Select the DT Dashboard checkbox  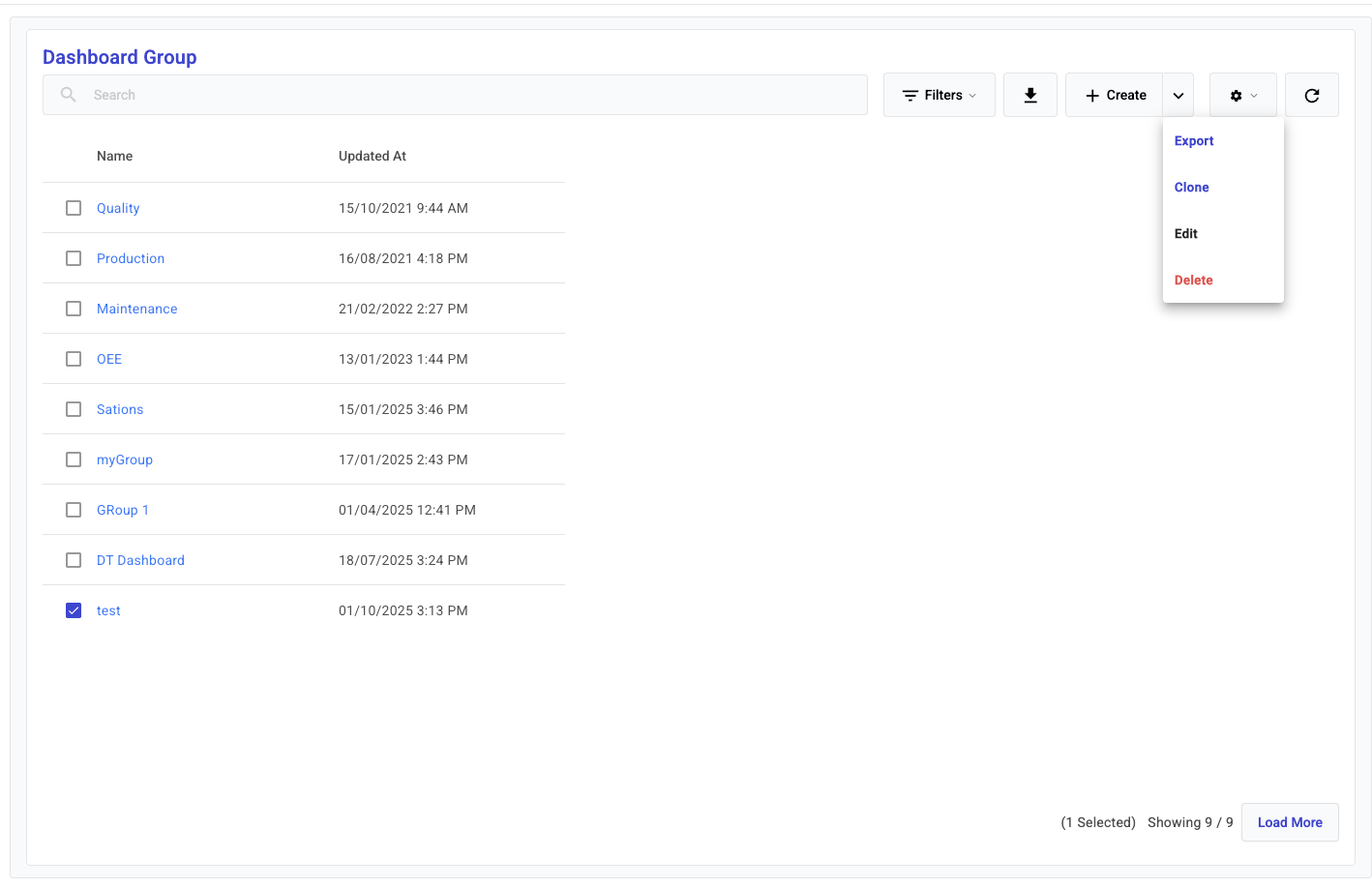74,560
